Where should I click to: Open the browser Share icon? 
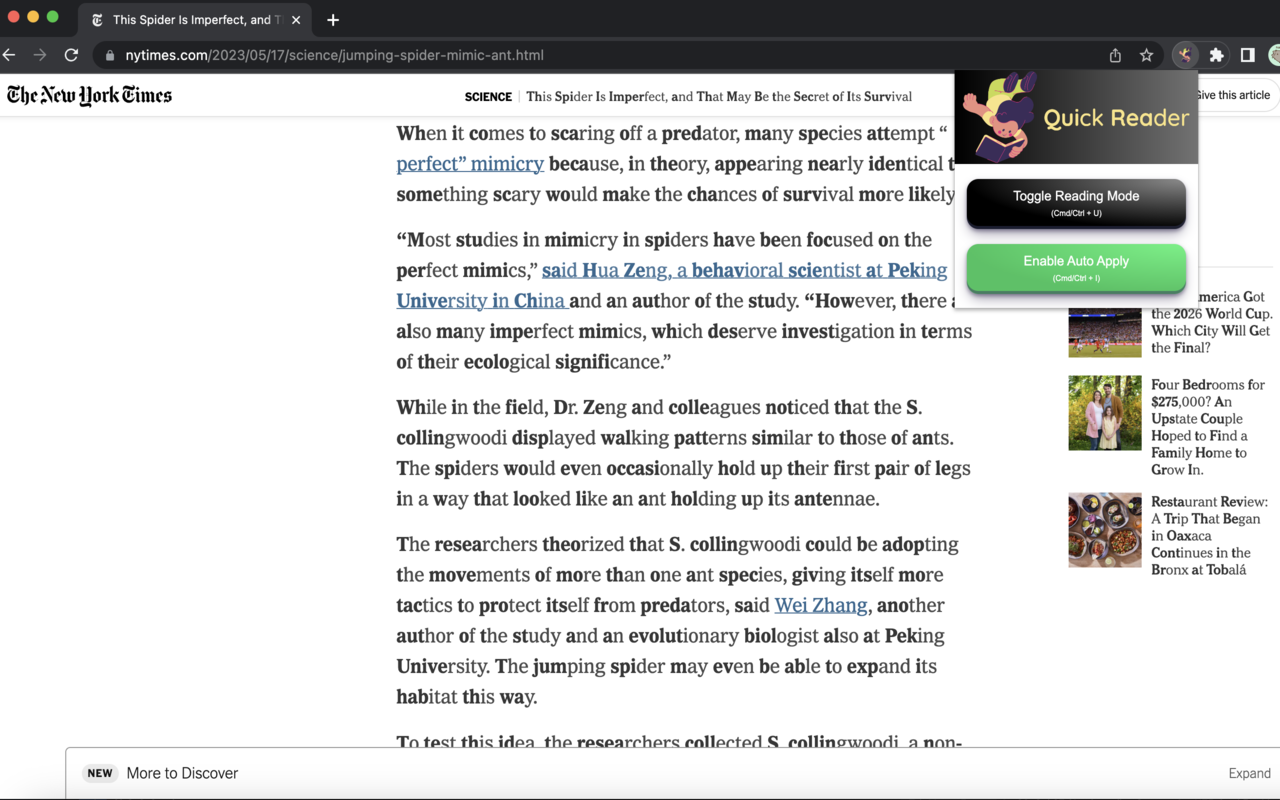[1114, 55]
